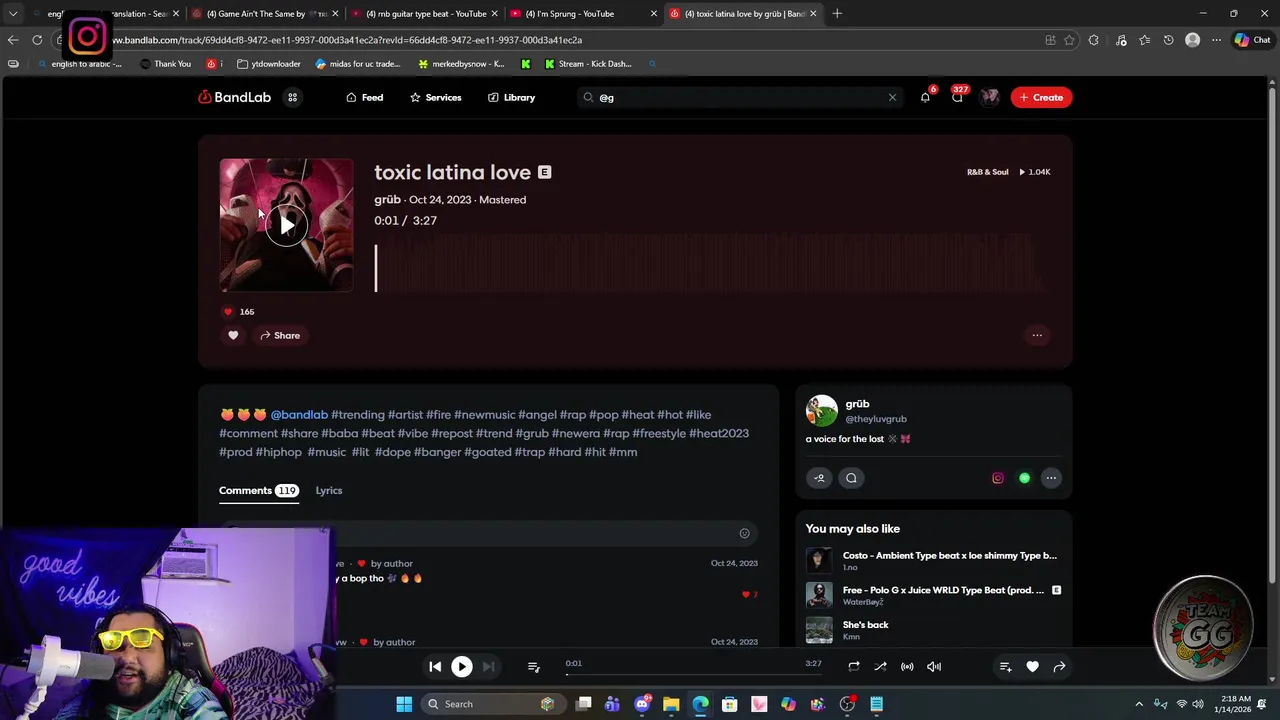Image resolution: width=1280 pixels, height=720 pixels.
Task: Share the toxic latina love track
Action: point(280,335)
